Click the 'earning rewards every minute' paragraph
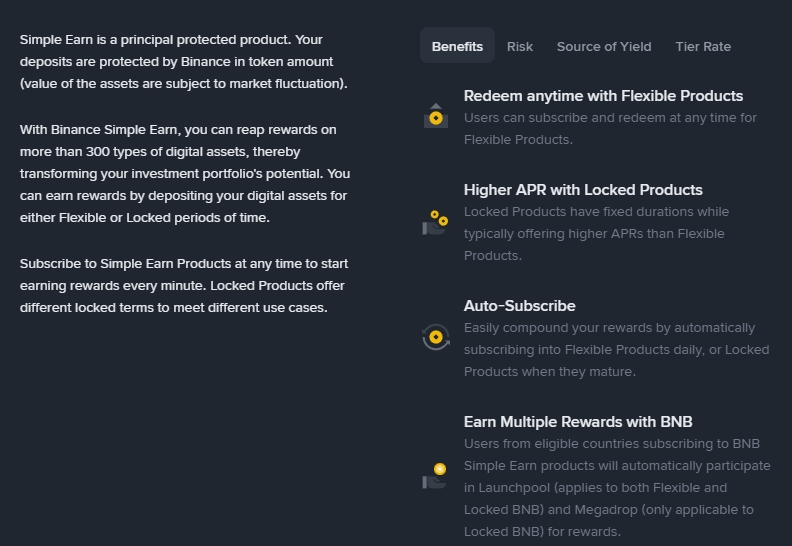 coord(184,286)
